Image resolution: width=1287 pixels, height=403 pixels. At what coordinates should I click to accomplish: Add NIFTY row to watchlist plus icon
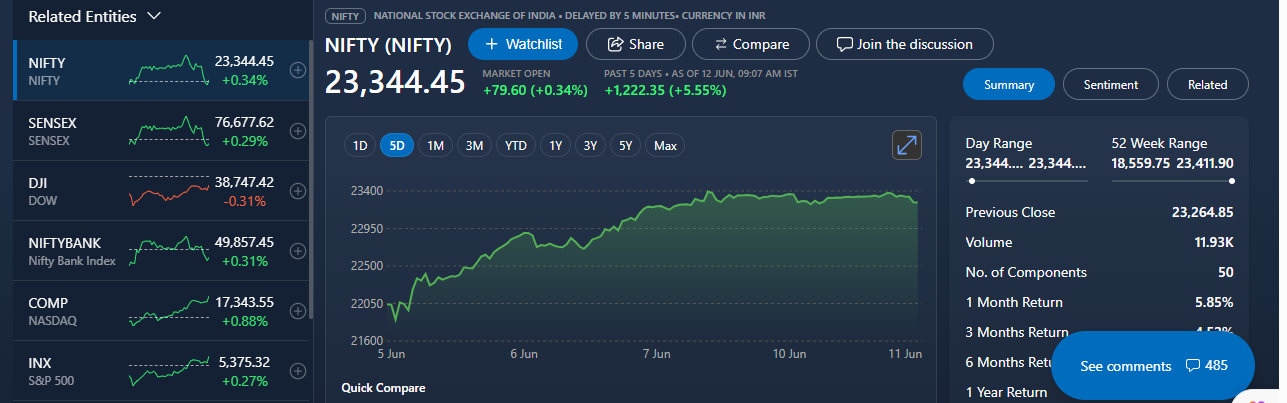pos(297,70)
